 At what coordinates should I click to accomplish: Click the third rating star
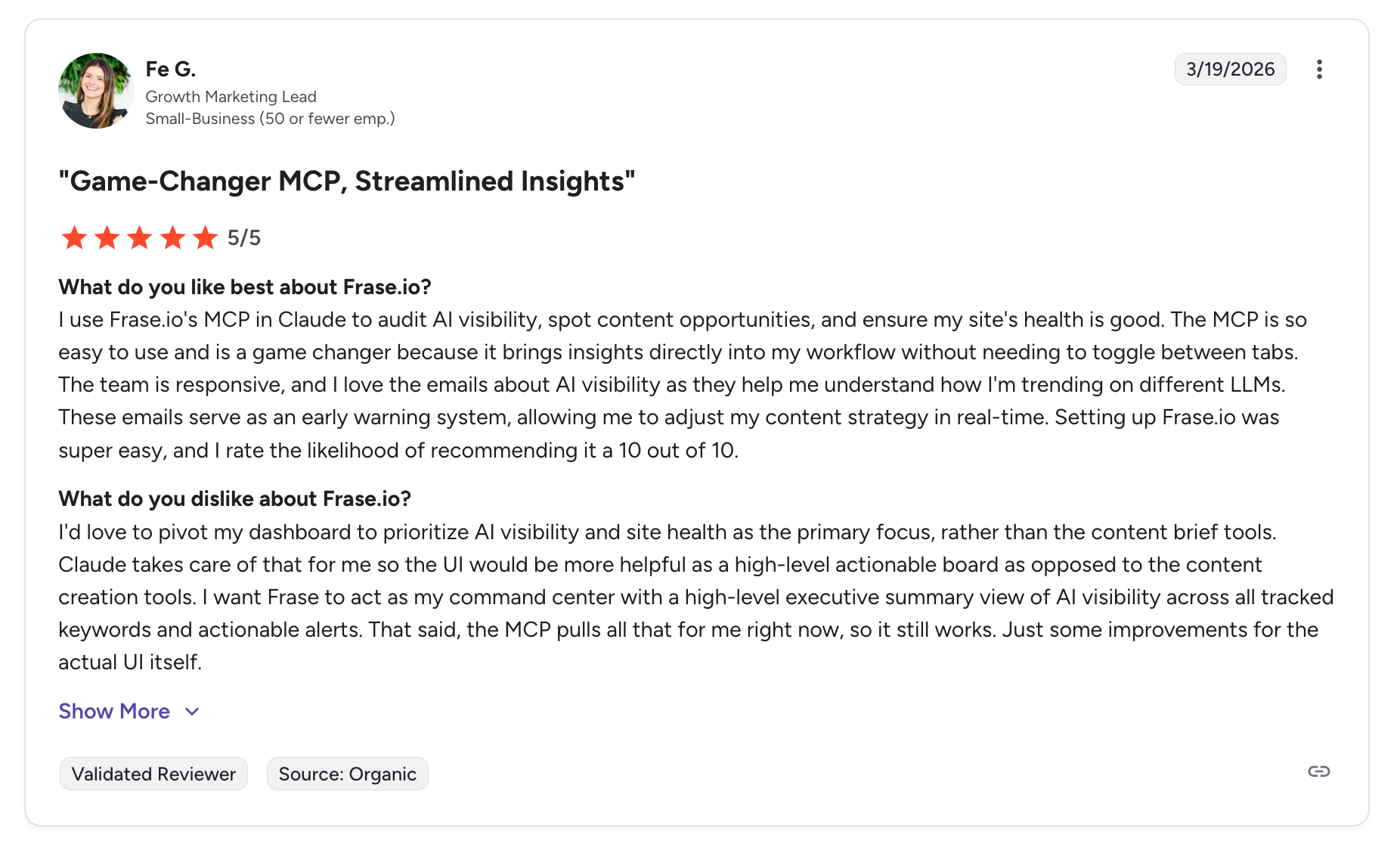click(x=140, y=237)
